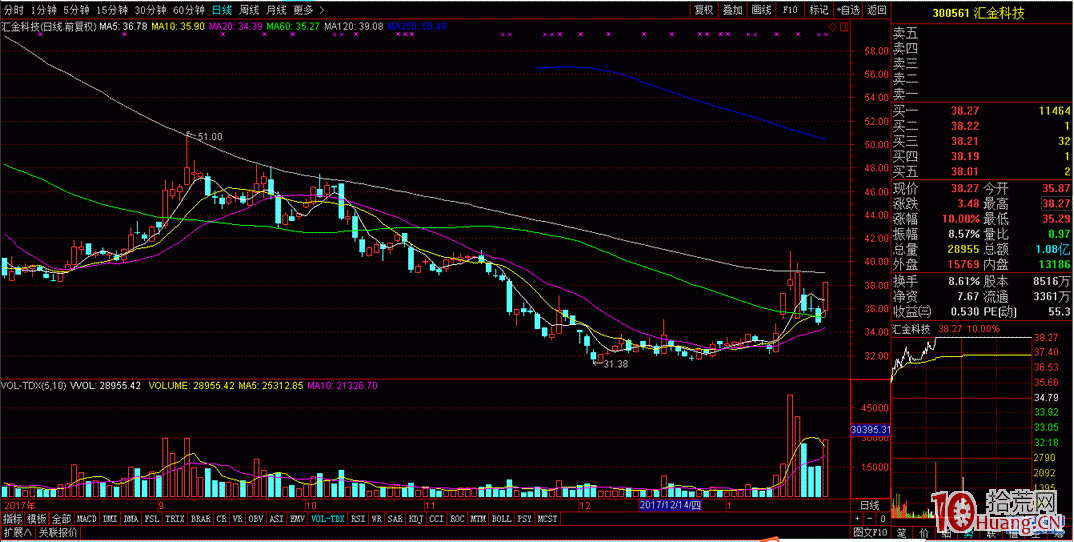The height and width of the screenshot is (542, 1074).
Task: Switch to the 月线 monthly chart
Action: (x=276, y=10)
